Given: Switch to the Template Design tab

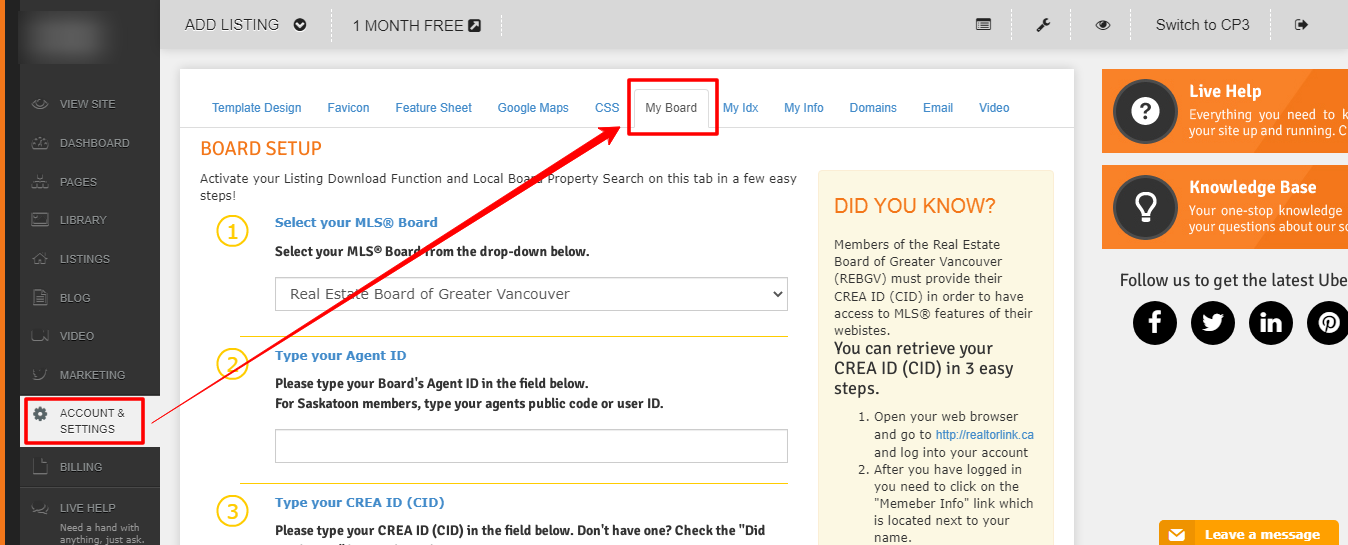Looking at the screenshot, I should (256, 108).
